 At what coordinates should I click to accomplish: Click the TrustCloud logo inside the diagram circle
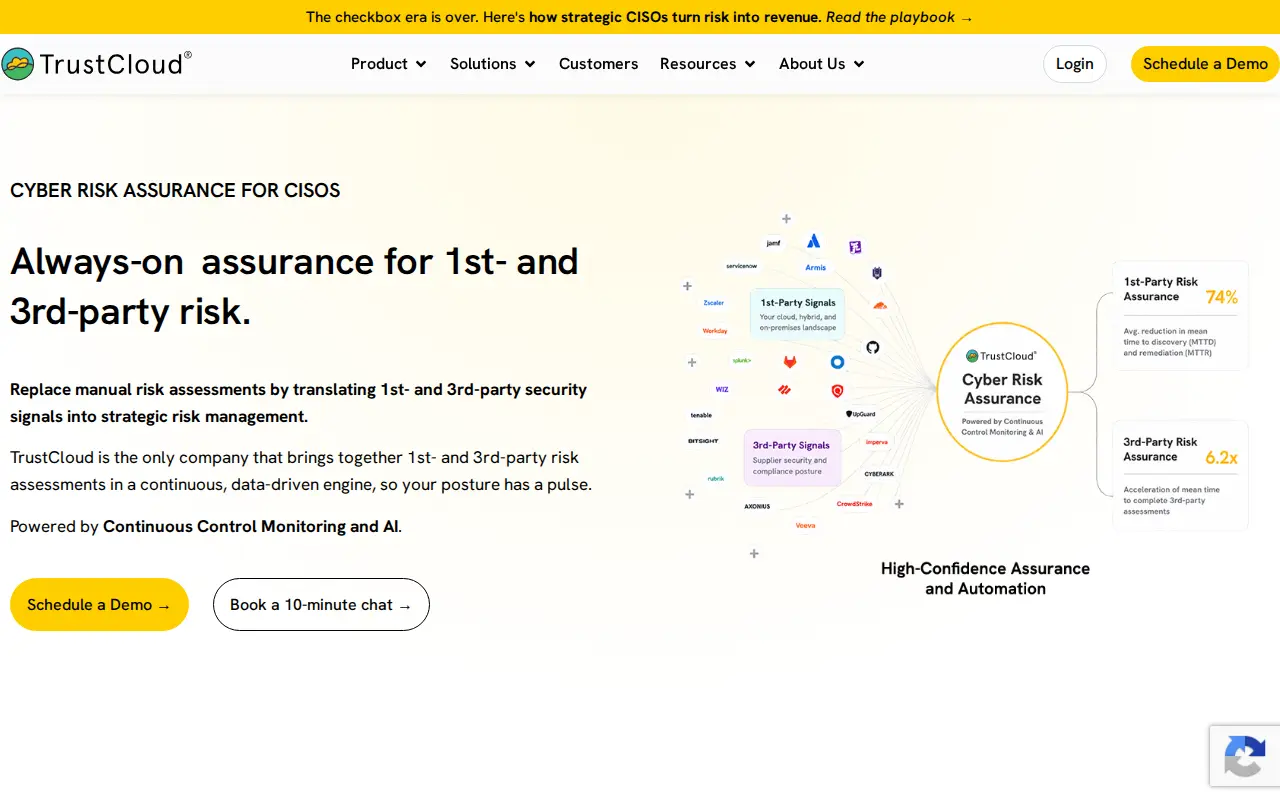pos(1002,356)
